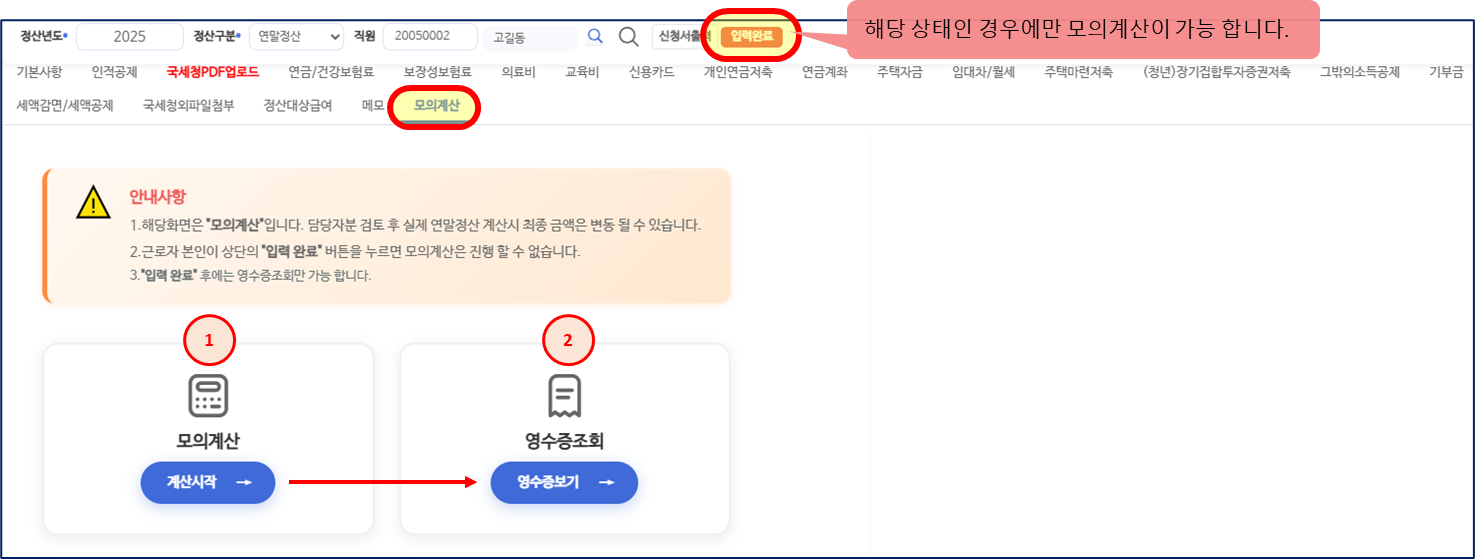This screenshot has width=1475, height=559.
Task: Click the 정산구분 label
Action: pyautogui.click(x=217, y=36)
